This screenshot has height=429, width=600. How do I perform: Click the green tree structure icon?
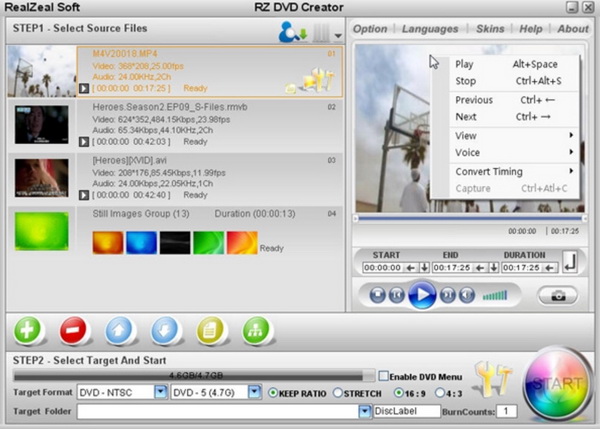click(x=253, y=329)
